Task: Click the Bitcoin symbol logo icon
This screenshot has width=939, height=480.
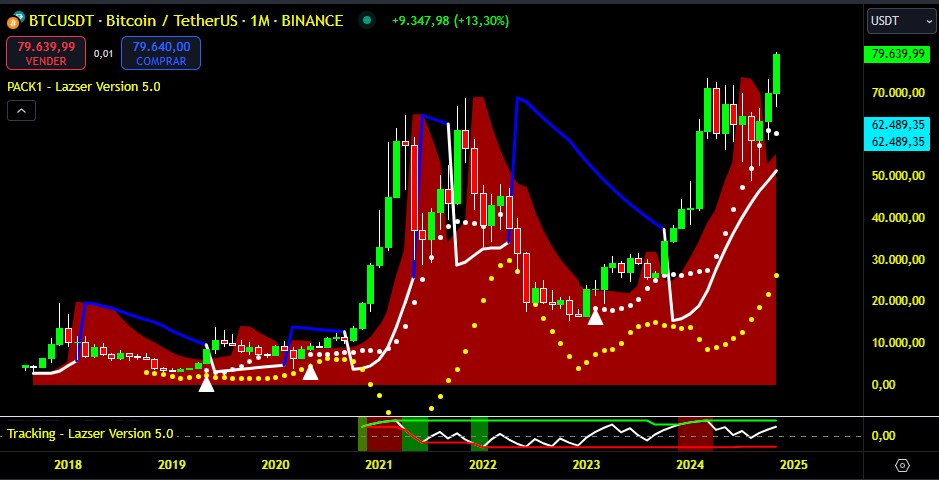Action: pos(15,20)
